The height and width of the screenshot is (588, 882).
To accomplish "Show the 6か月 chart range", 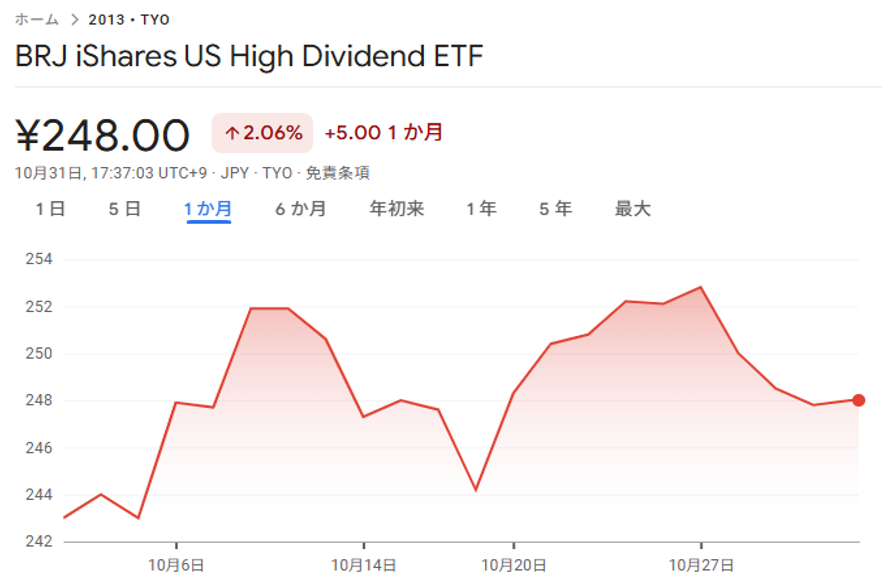I will (x=301, y=209).
